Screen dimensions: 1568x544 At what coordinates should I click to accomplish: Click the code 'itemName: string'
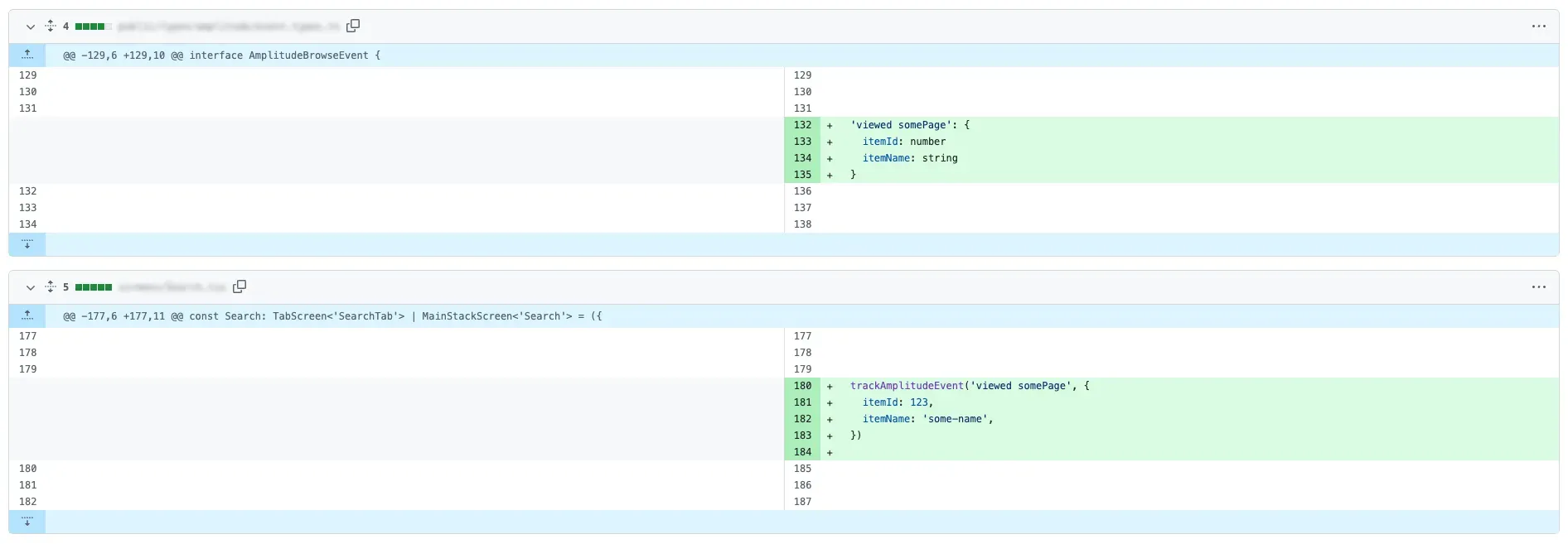(910, 158)
